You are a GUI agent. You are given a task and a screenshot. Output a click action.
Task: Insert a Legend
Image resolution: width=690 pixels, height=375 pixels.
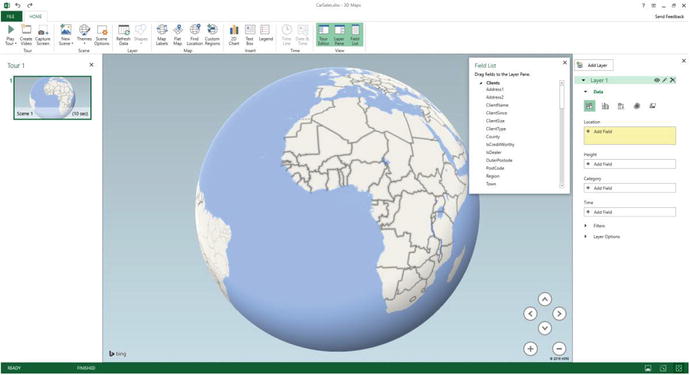pyautogui.click(x=266, y=33)
